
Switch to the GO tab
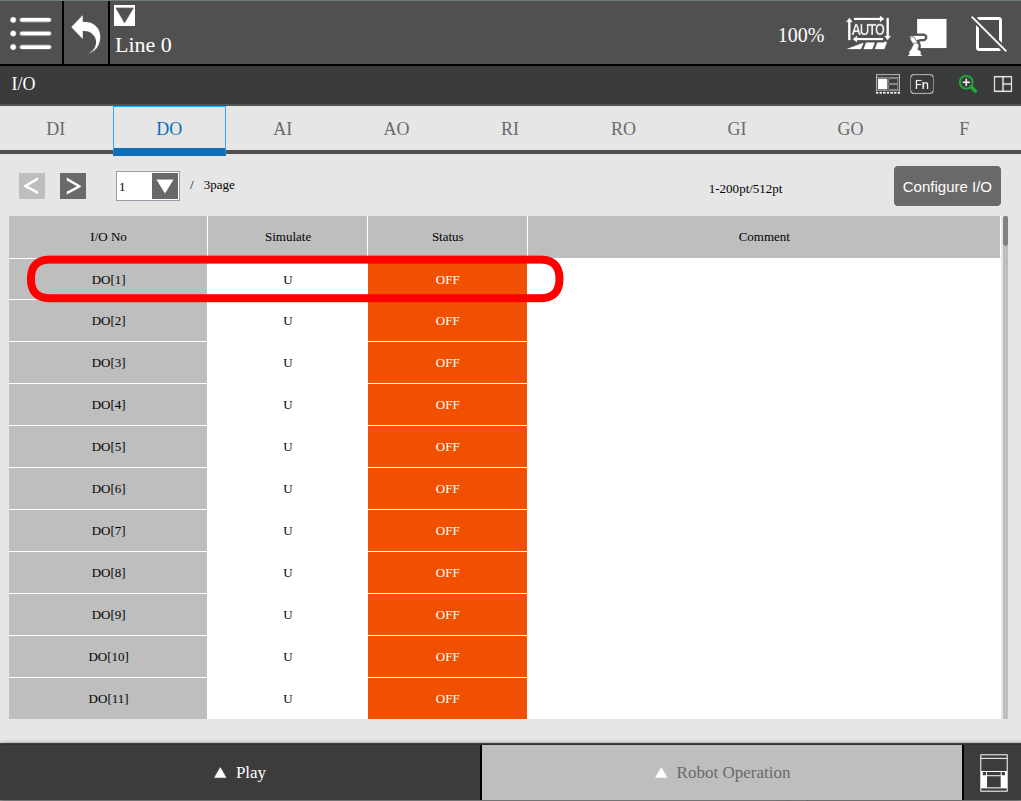(850, 129)
